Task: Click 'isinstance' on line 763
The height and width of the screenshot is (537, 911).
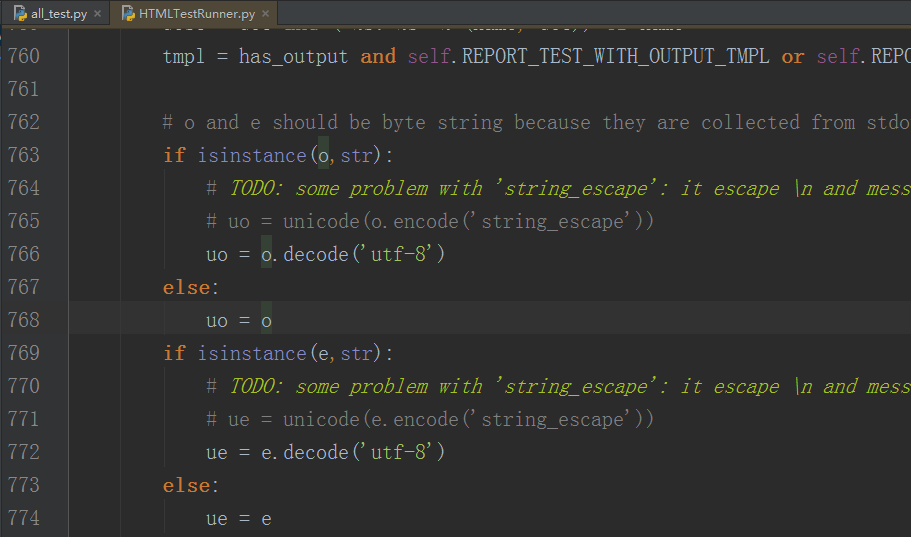Action: pyautogui.click(x=252, y=156)
